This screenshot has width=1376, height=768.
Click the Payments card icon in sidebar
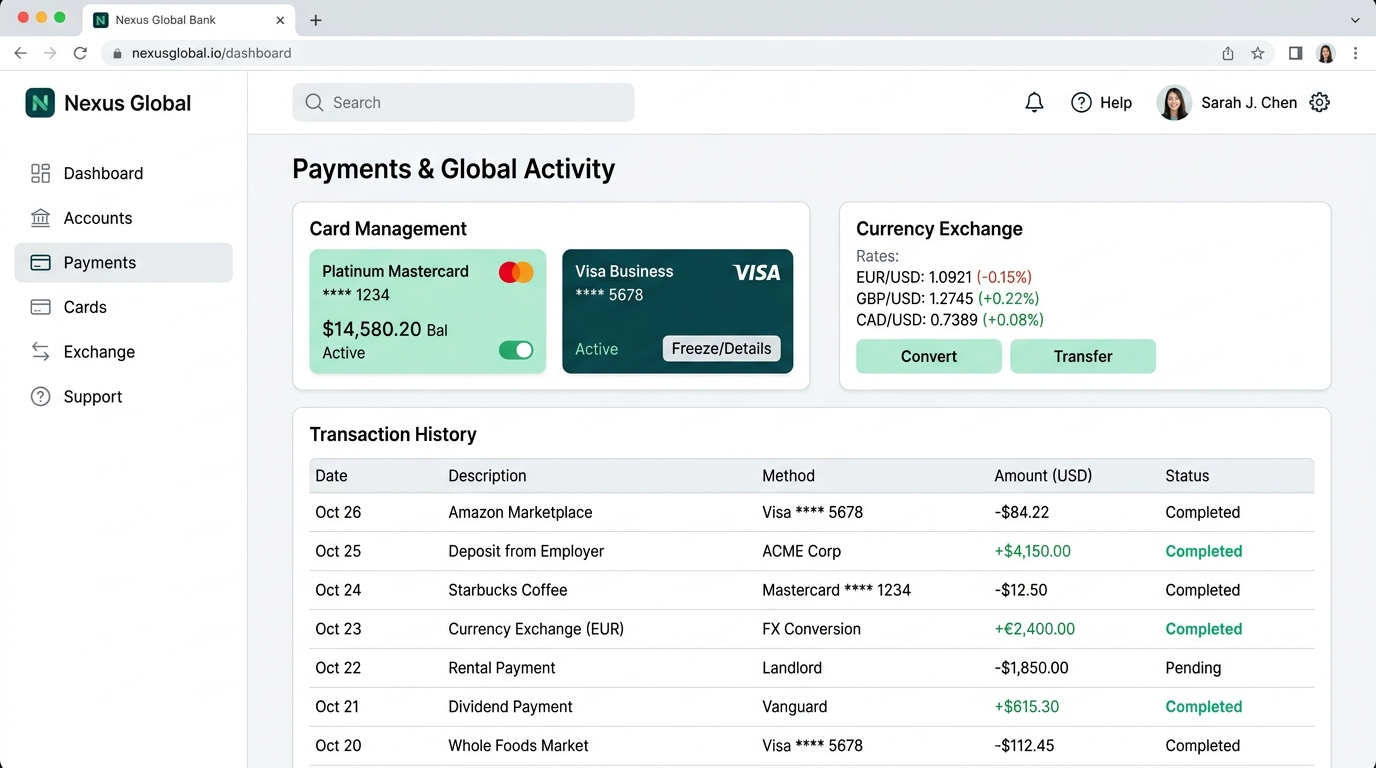pos(40,263)
